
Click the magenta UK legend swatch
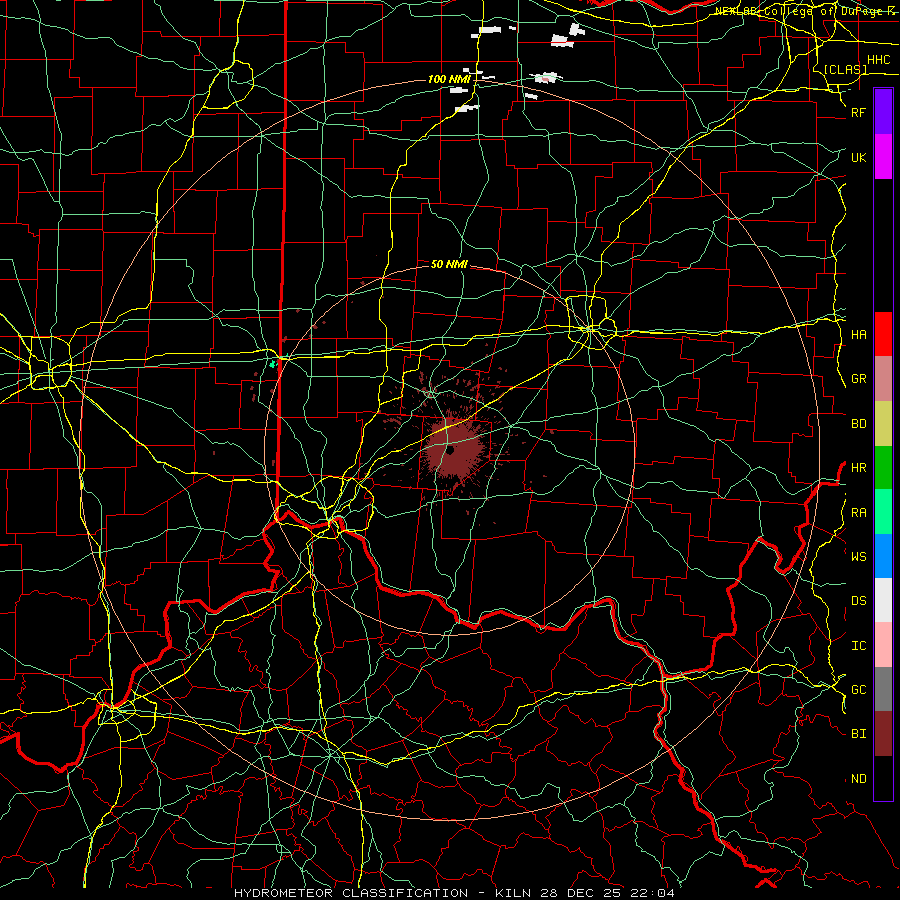(883, 157)
